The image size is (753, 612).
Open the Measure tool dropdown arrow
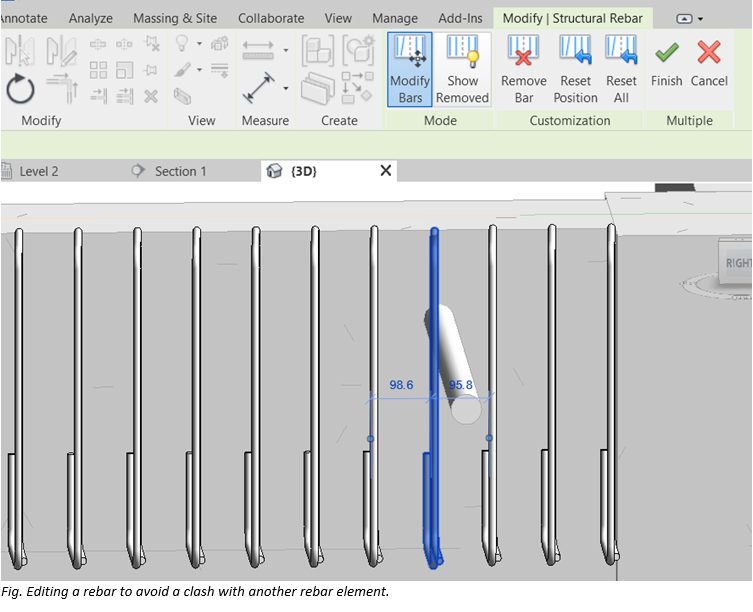[286, 50]
